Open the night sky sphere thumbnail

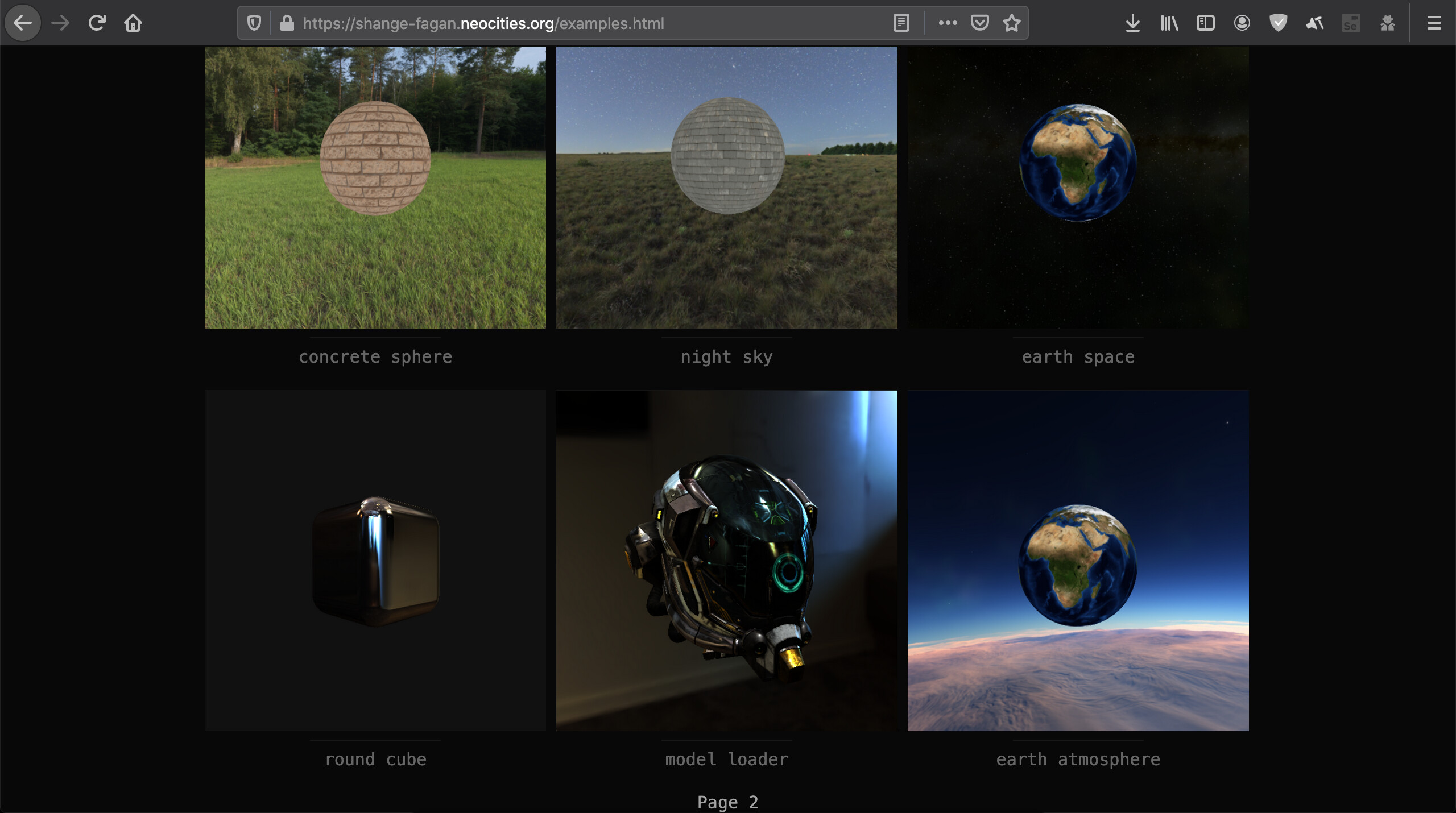point(727,188)
